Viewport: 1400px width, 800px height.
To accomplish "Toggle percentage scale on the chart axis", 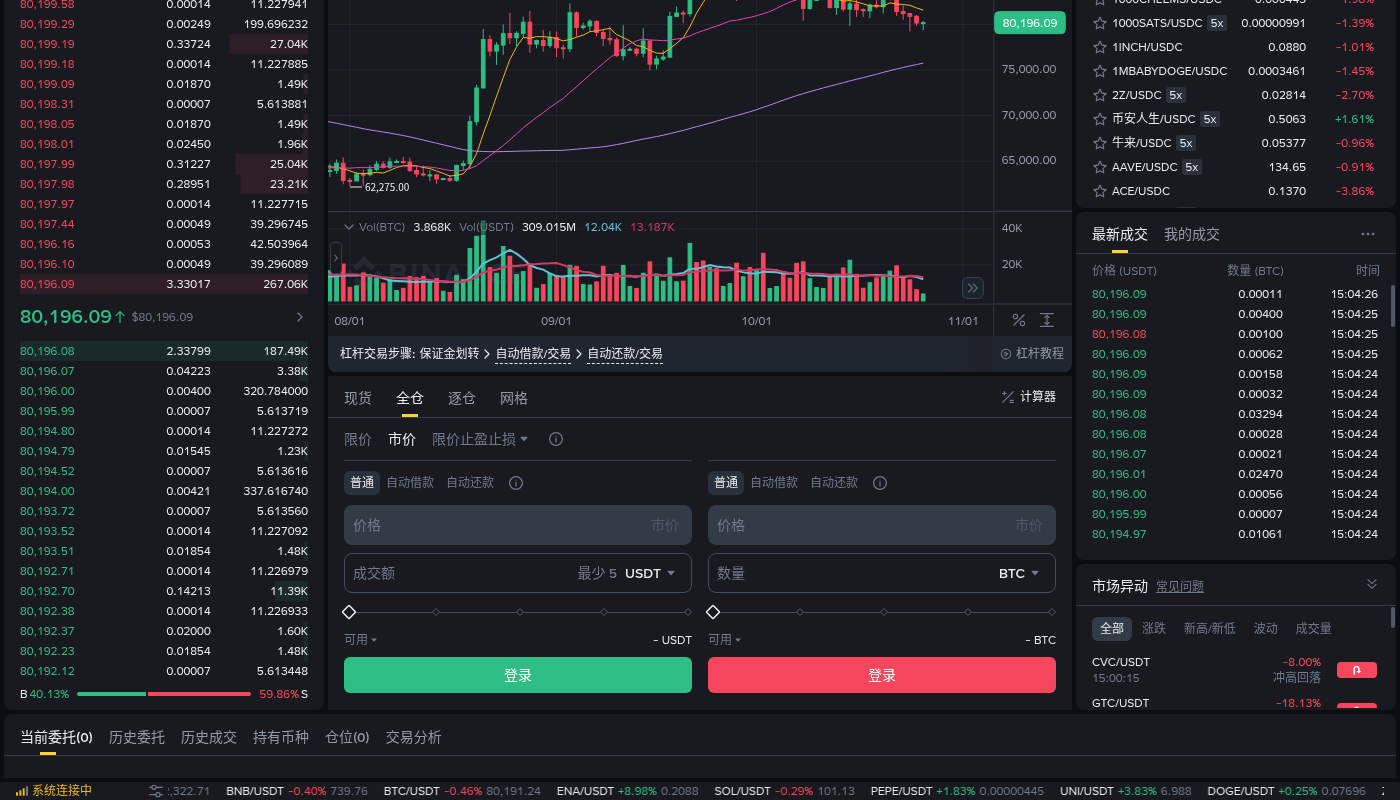I will (x=1019, y=320).
